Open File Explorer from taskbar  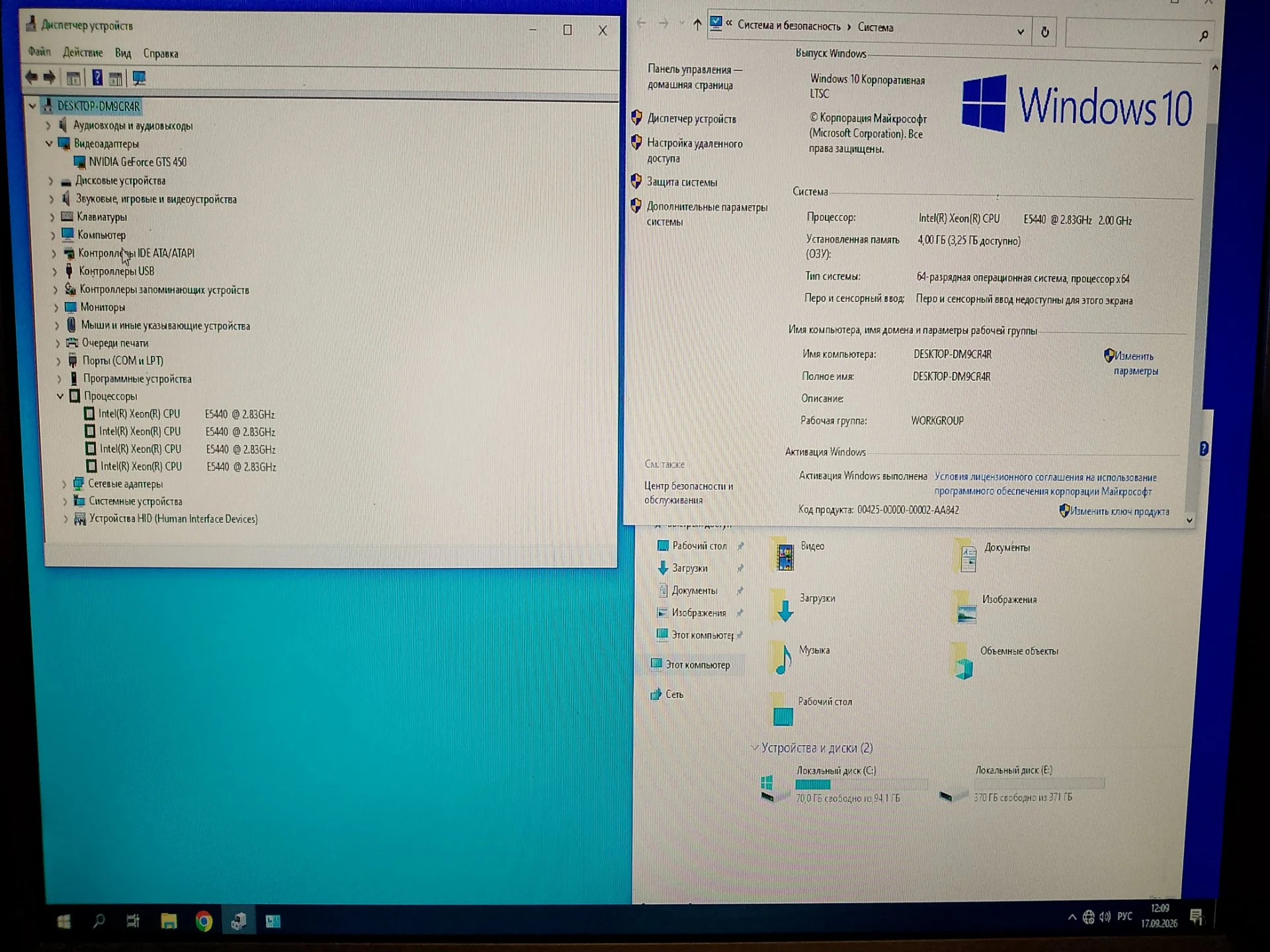pyautogui.click(x=169, y=921)
